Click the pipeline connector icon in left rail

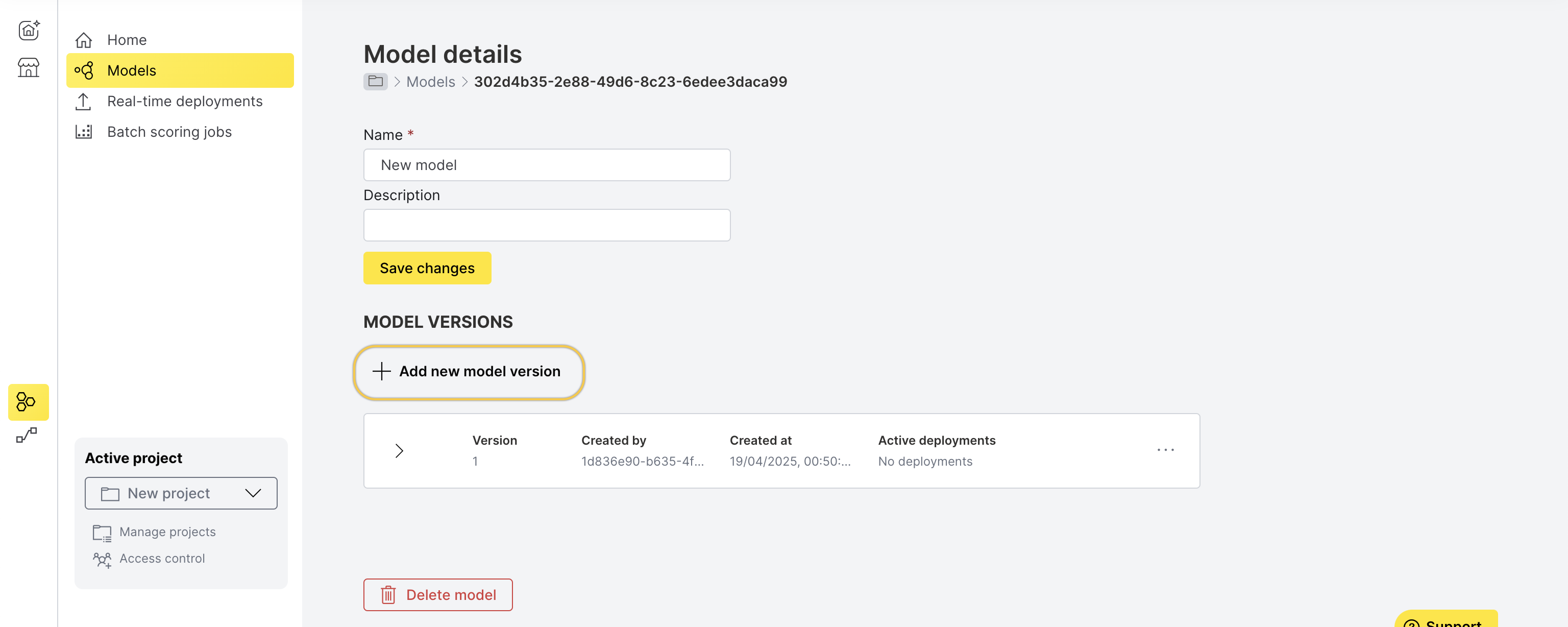[27, 435]
